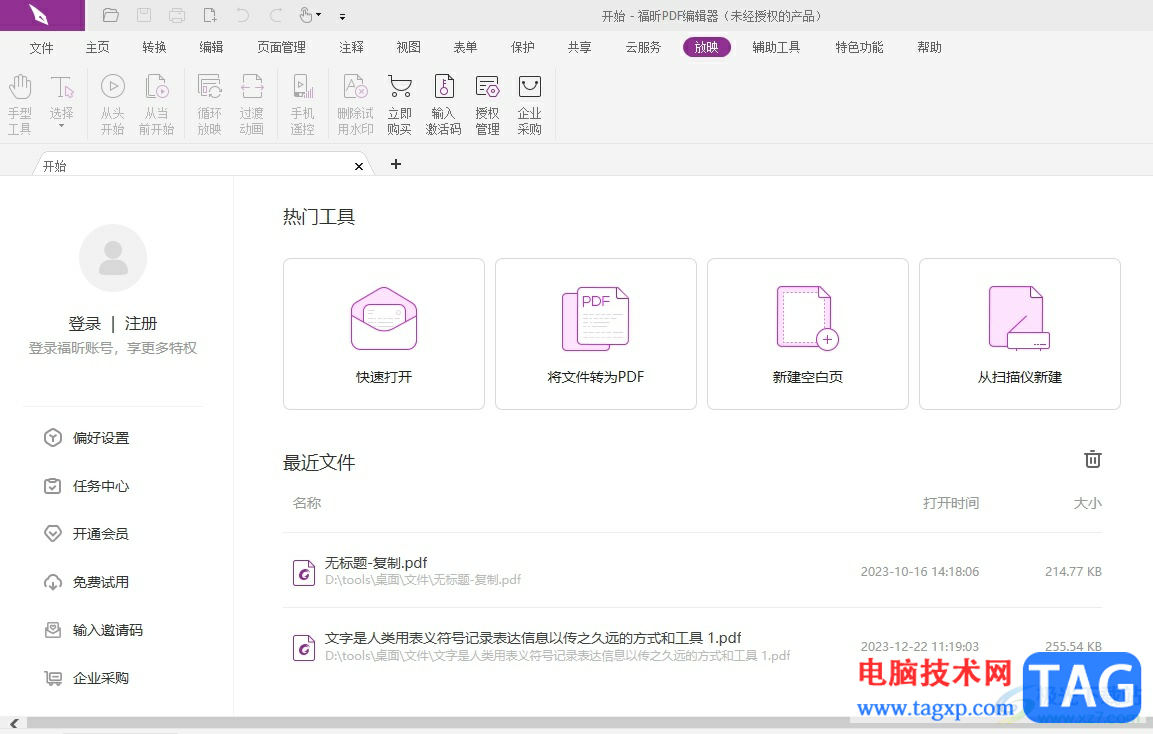
Task: Click the 立即购买 shopping cart icon
Action: pyautogui.click(x=400, y=104)
